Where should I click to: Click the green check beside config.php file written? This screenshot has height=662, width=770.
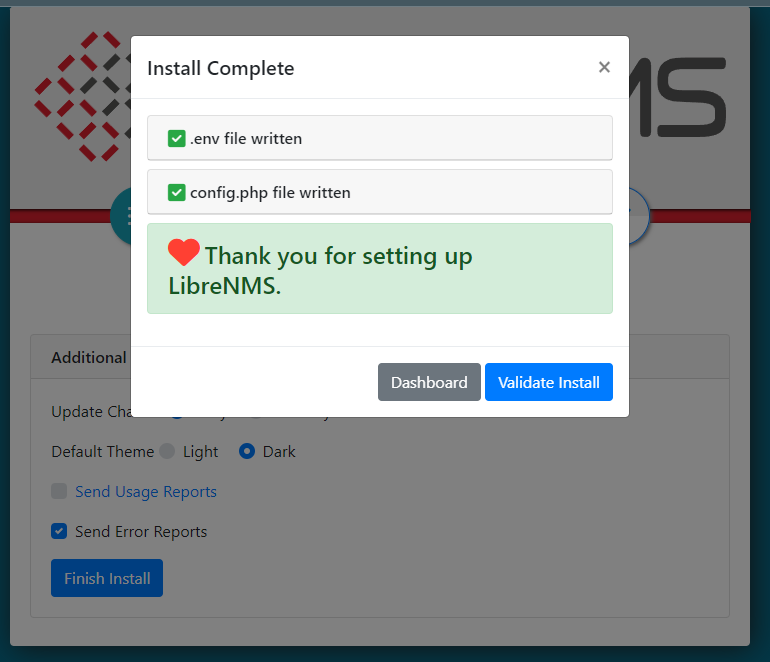177,193
